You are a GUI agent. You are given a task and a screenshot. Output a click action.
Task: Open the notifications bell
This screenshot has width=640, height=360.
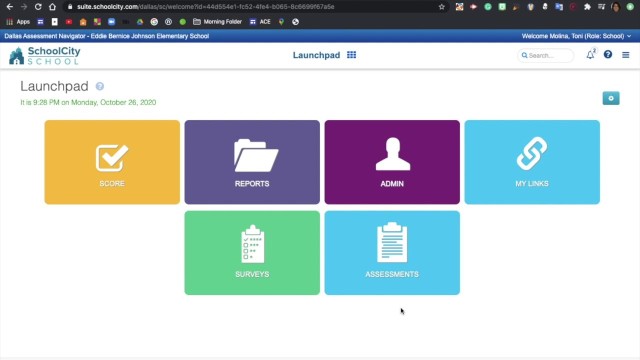pos(590,55)
